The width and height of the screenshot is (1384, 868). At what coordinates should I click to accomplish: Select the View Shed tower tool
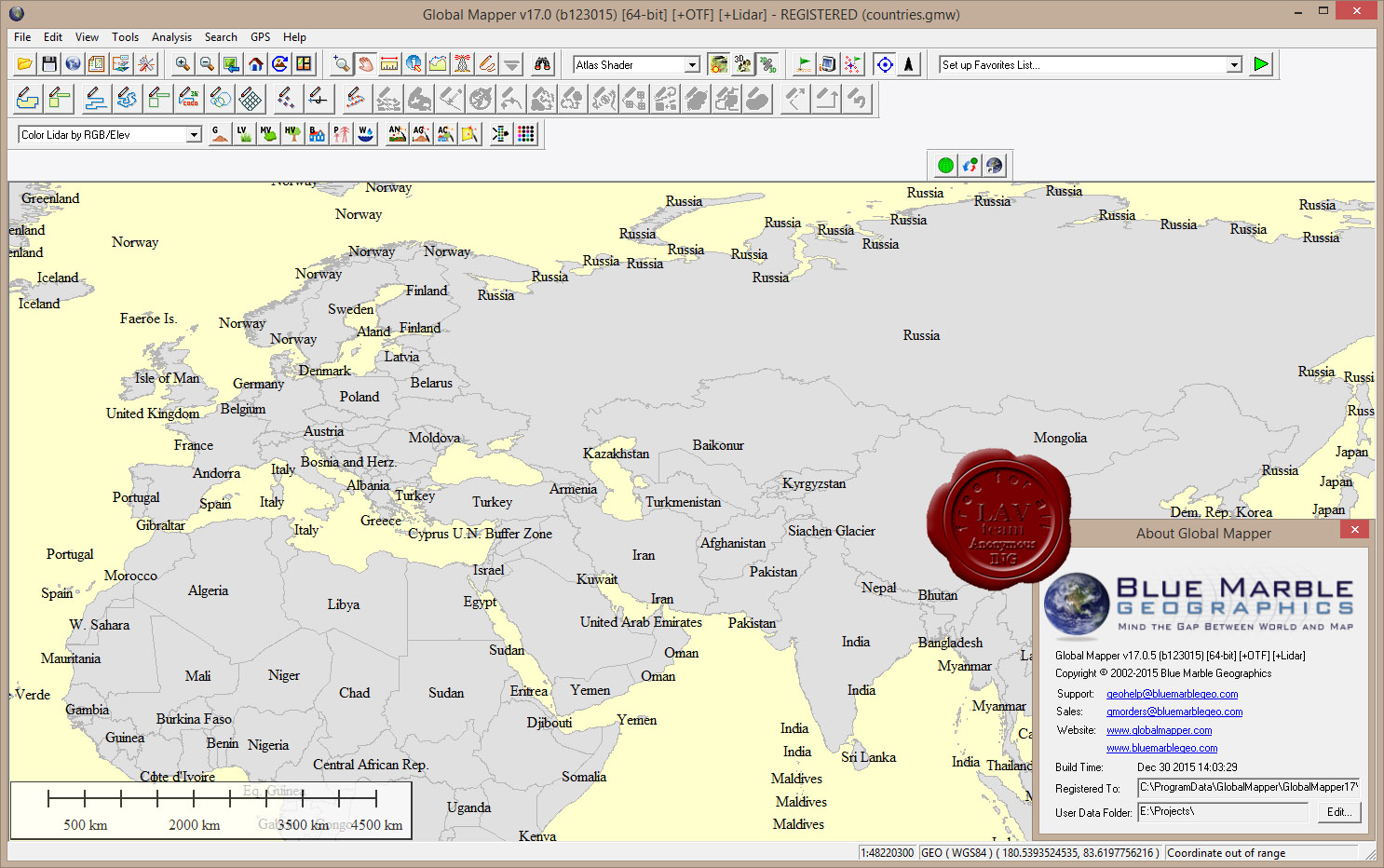(463, 64)
